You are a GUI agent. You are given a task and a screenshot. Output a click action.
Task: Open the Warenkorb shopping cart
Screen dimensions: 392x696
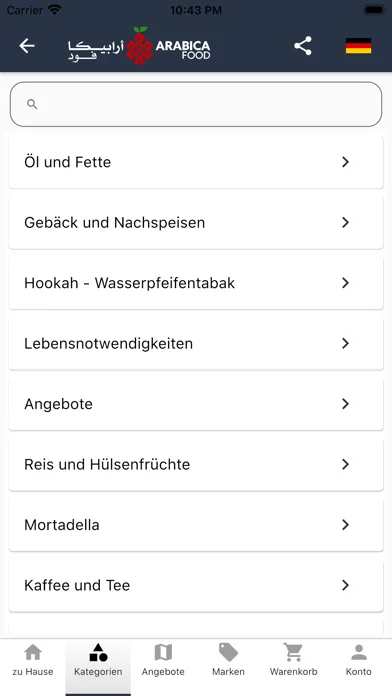coord(293,660)
